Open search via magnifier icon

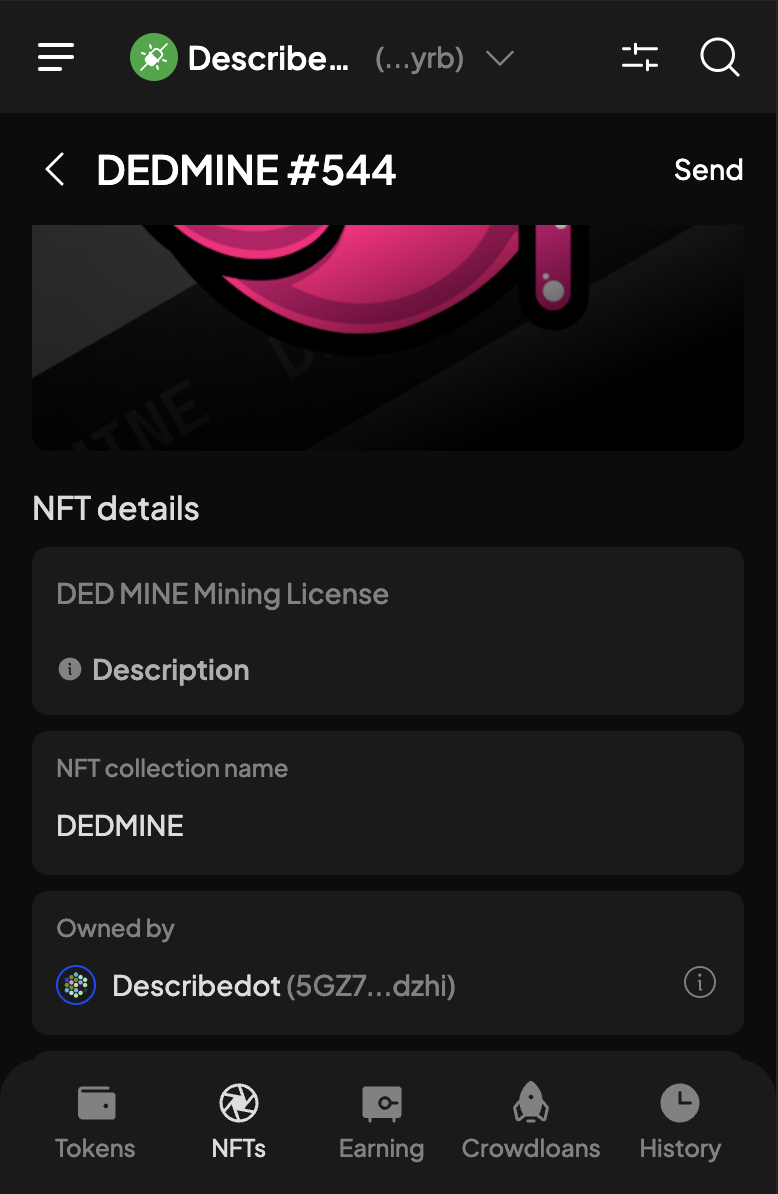[719, 57]
